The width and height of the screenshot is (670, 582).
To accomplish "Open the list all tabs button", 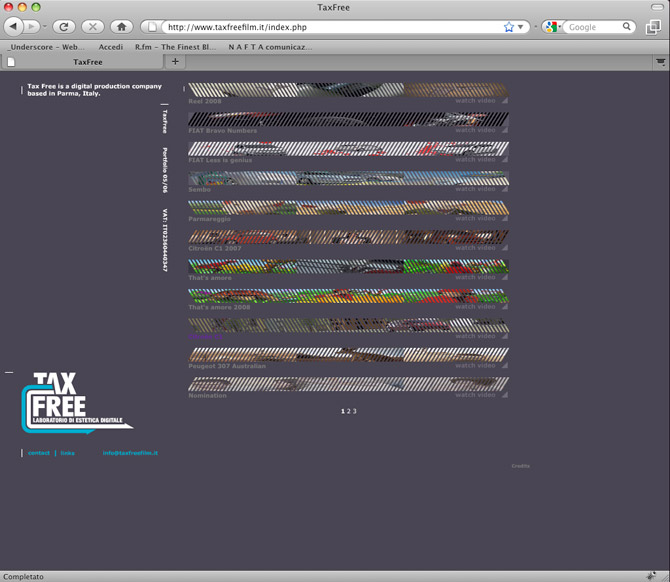I will pyautogui.click(x=661, y=62).
